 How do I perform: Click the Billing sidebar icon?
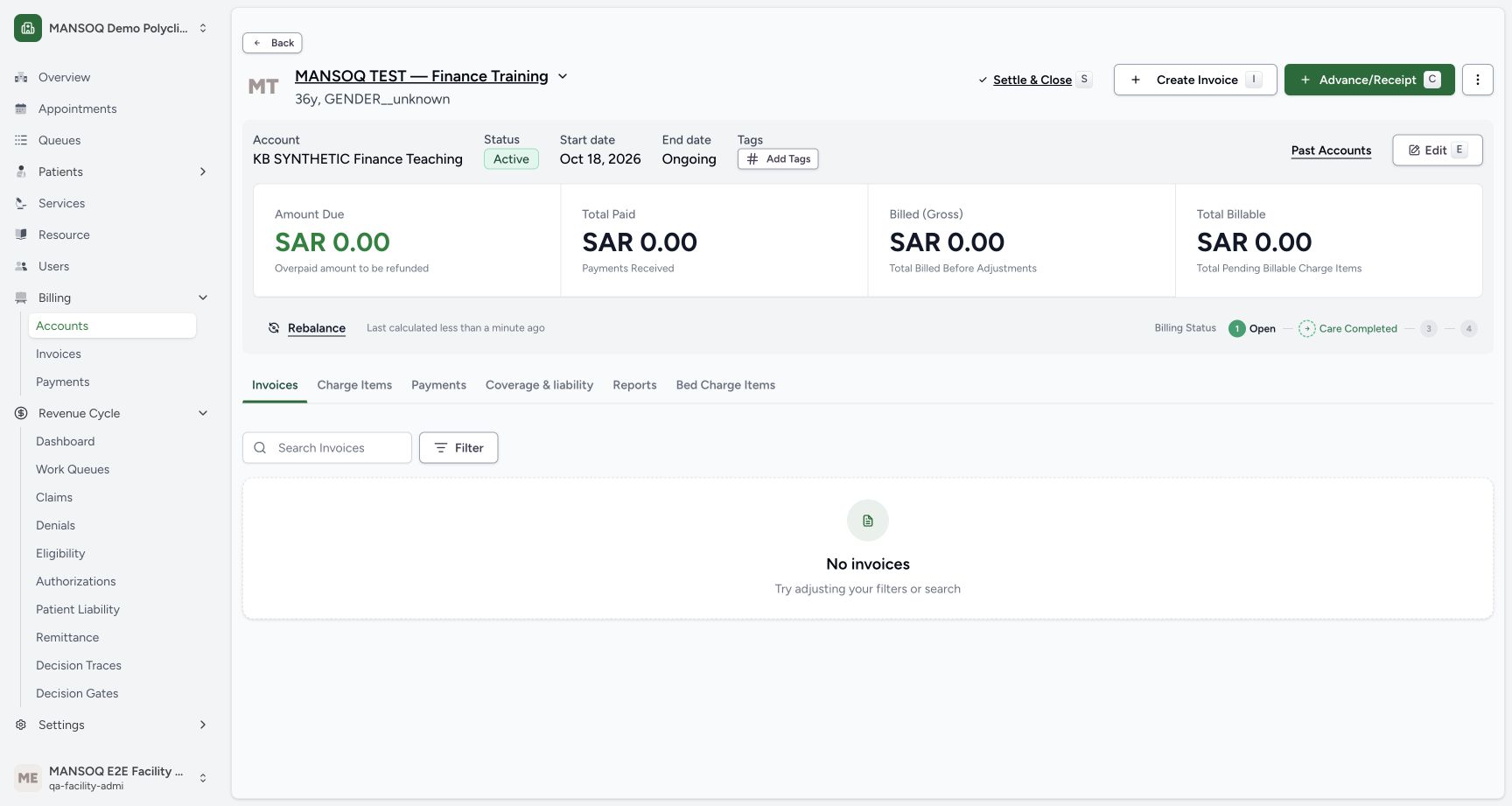pos(21,298)
